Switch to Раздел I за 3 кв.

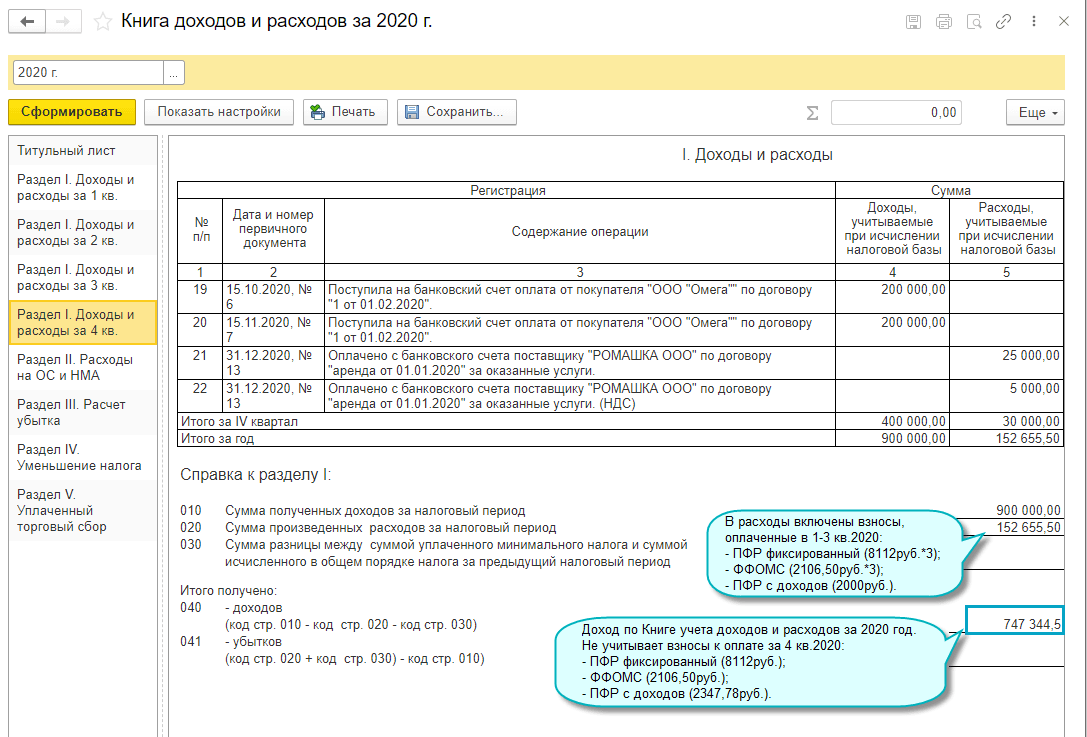tap(82, 277)
